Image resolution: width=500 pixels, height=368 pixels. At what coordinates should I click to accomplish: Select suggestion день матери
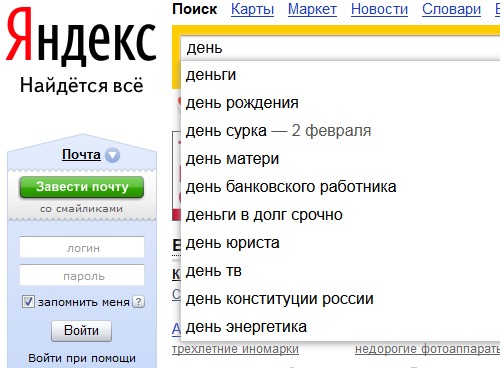click(340, 159)
